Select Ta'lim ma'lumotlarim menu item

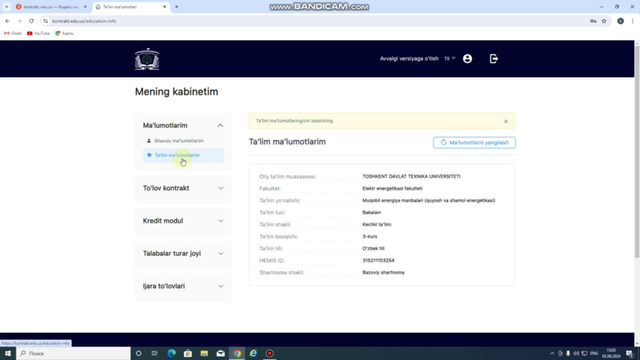[183, 155]
